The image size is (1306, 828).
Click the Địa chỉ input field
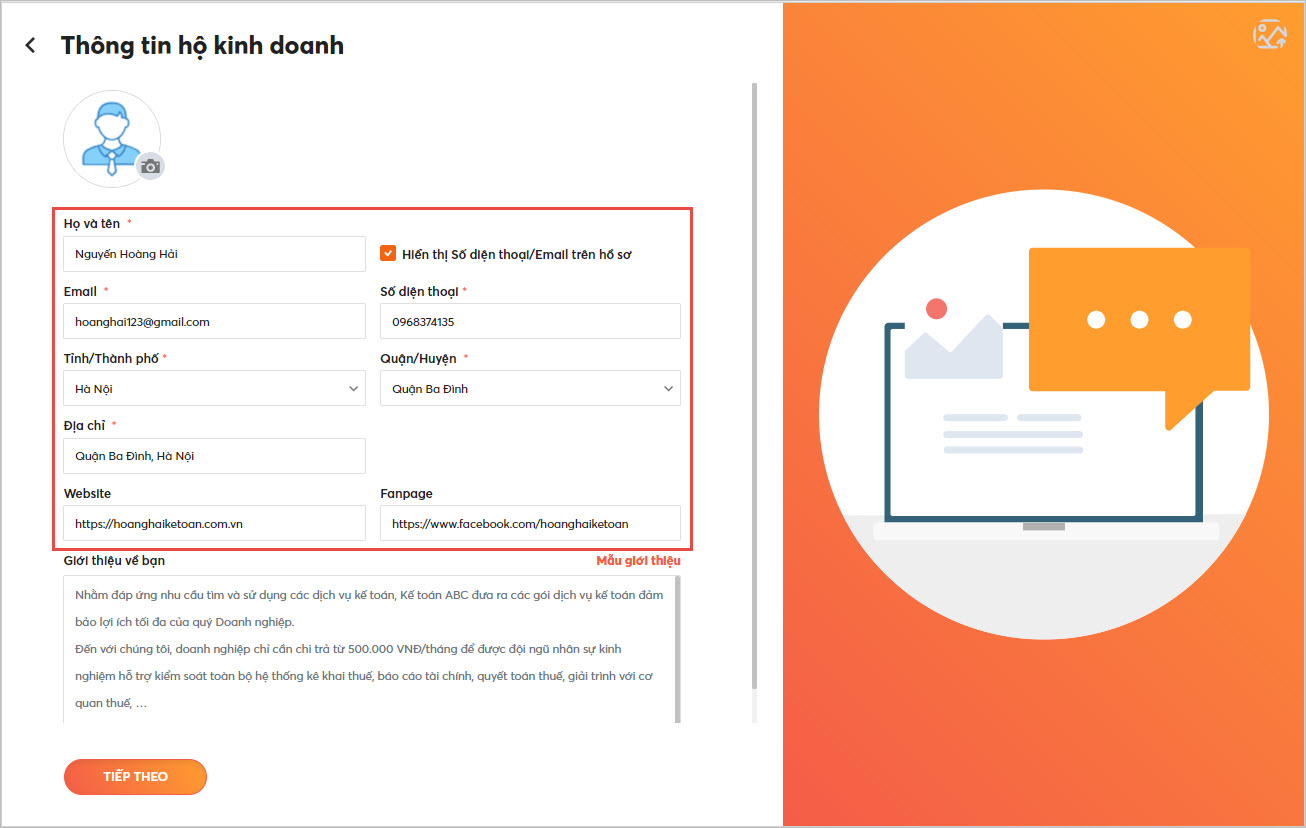214,455
